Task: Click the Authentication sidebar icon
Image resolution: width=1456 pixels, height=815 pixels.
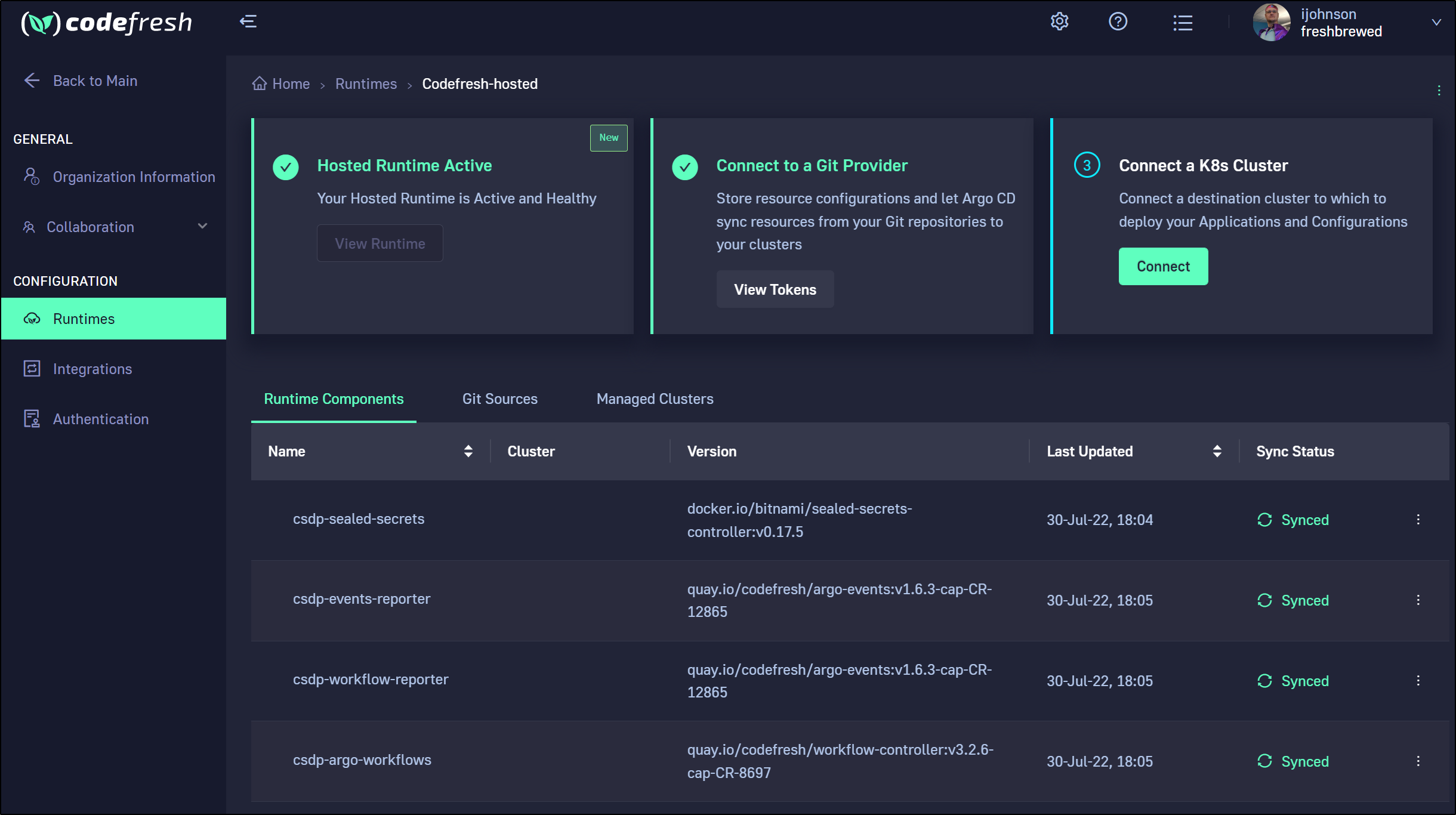Action: (32, 419)
